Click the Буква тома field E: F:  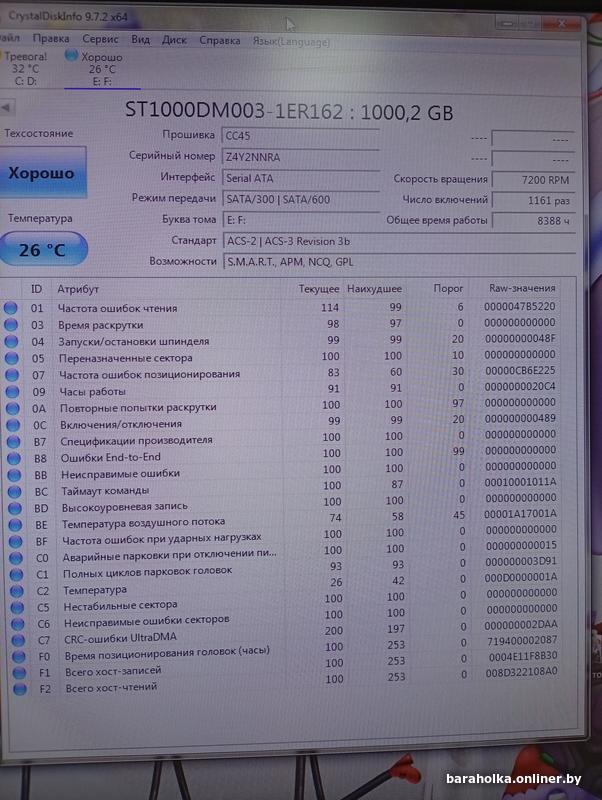point(301,220)
